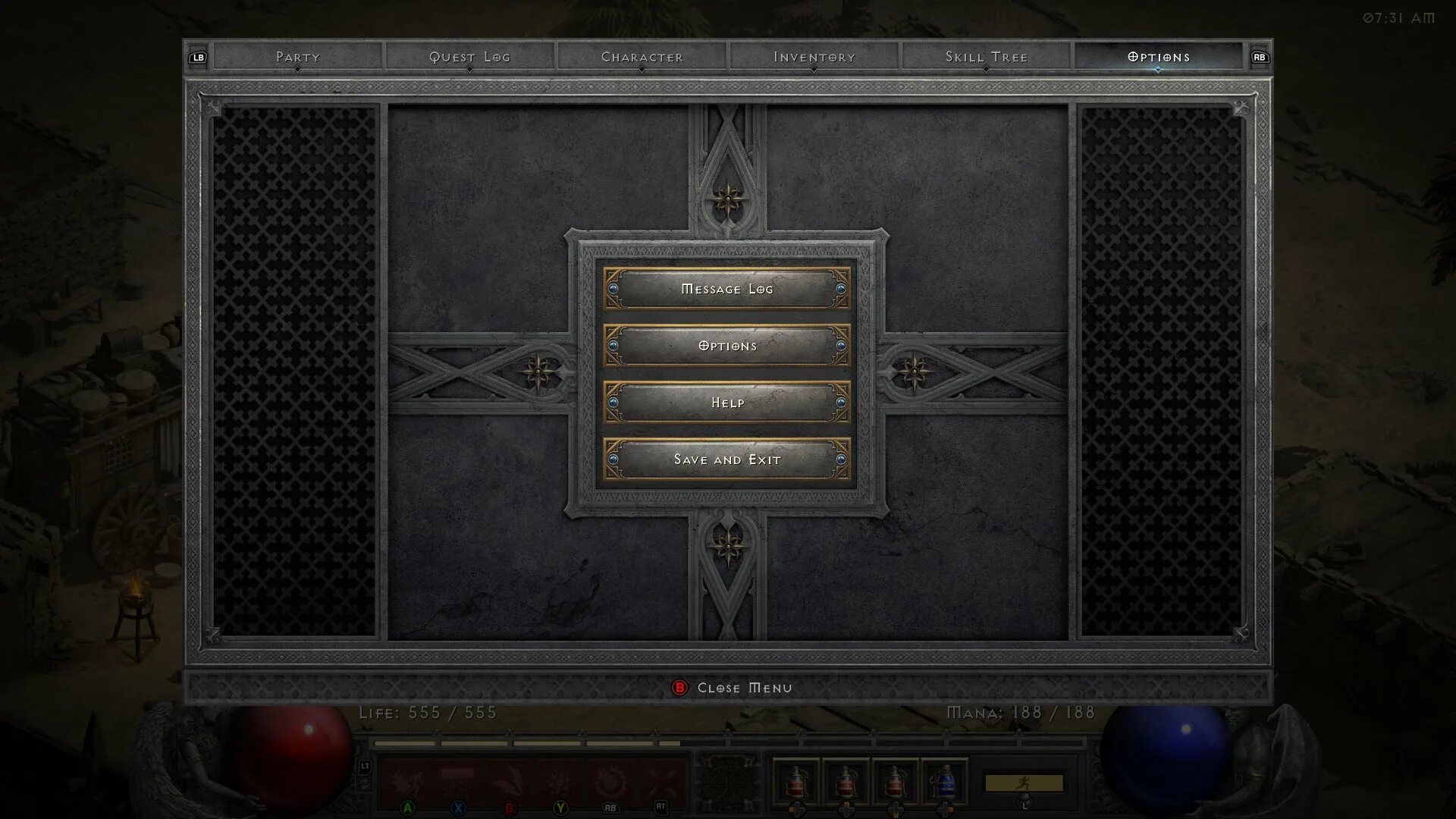Press B button to Close Menu
Viewport: 1456px width, 819px height.
679,687
